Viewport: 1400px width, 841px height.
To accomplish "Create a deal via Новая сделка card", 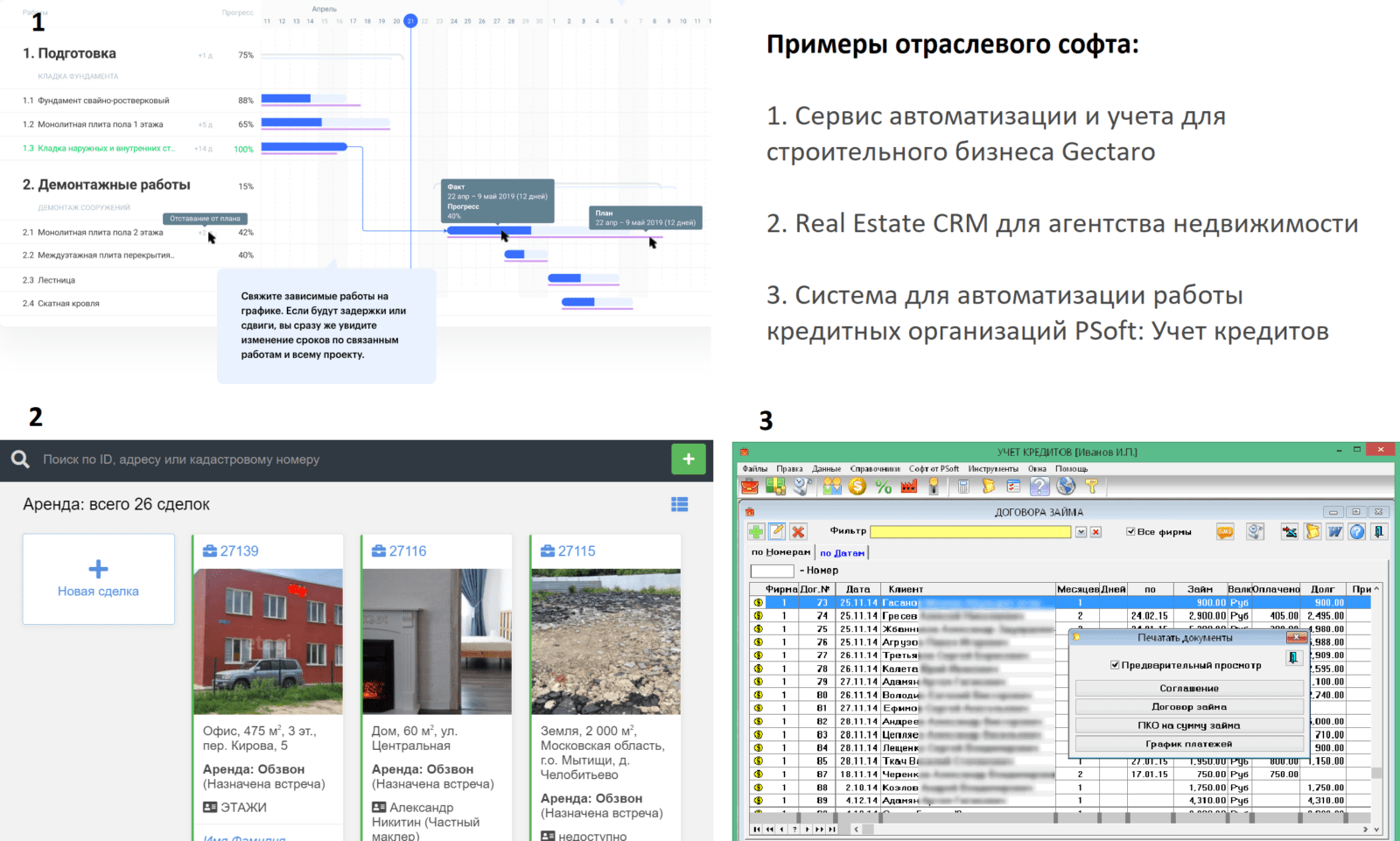I will click(98, 579).
